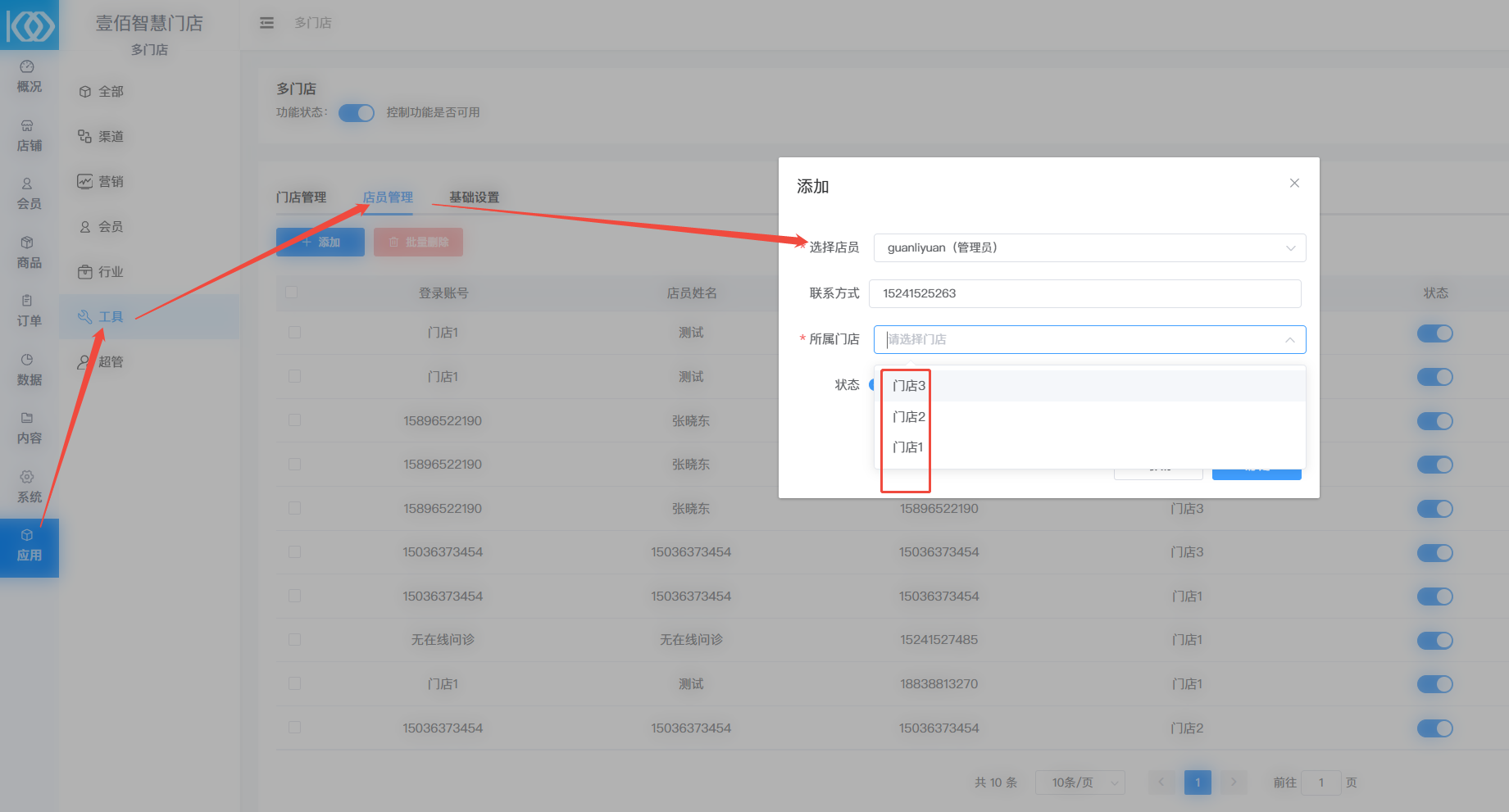Viewport: 1509px width, 812px height.
Task: Choose 门店2 from the dropdown list
Action: point(908,417)
